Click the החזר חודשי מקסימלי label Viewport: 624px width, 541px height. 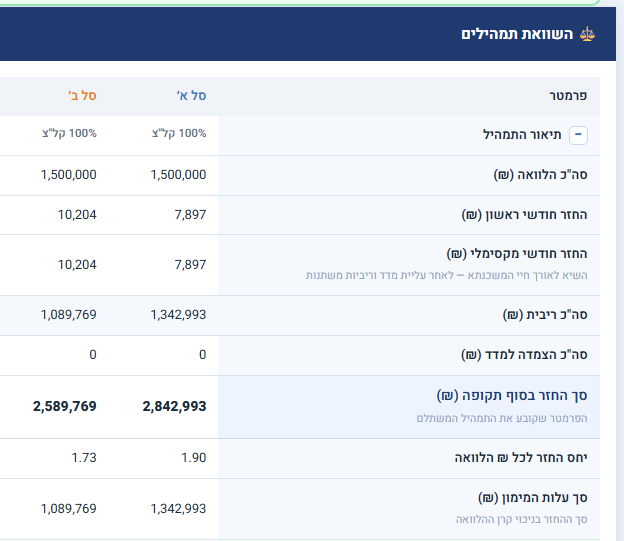pos(517,254)
